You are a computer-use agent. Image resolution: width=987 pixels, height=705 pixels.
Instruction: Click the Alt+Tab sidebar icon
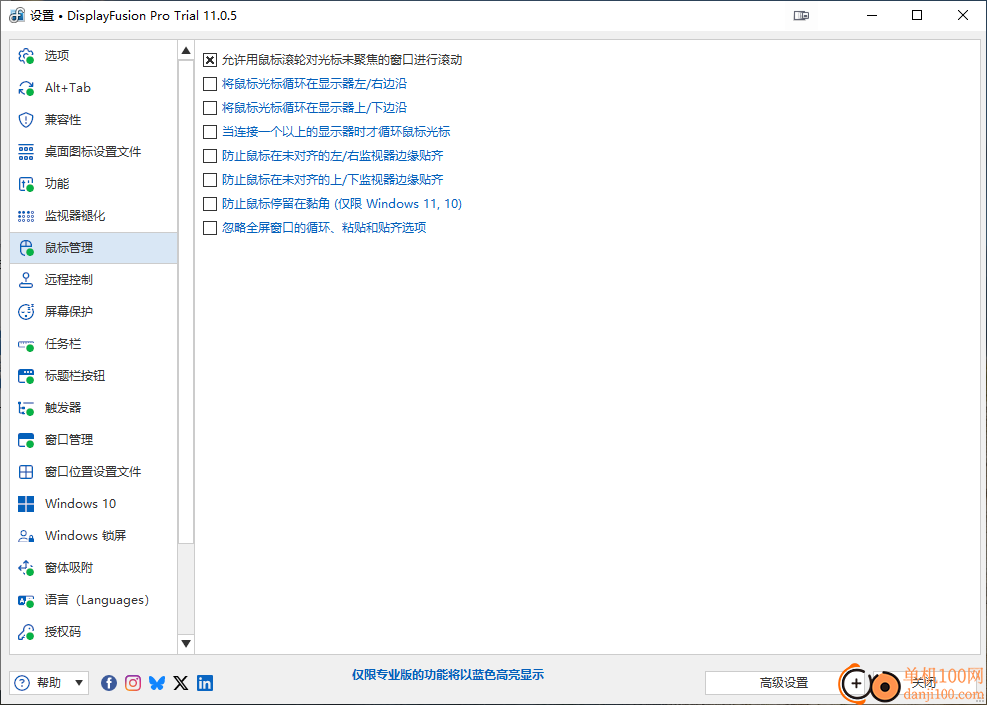[x=26, y=88]
